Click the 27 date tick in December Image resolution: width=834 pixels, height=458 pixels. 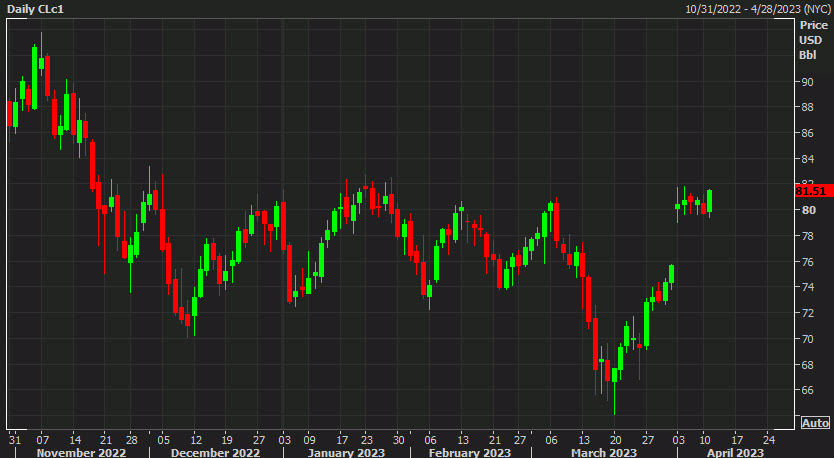(258, 440)
